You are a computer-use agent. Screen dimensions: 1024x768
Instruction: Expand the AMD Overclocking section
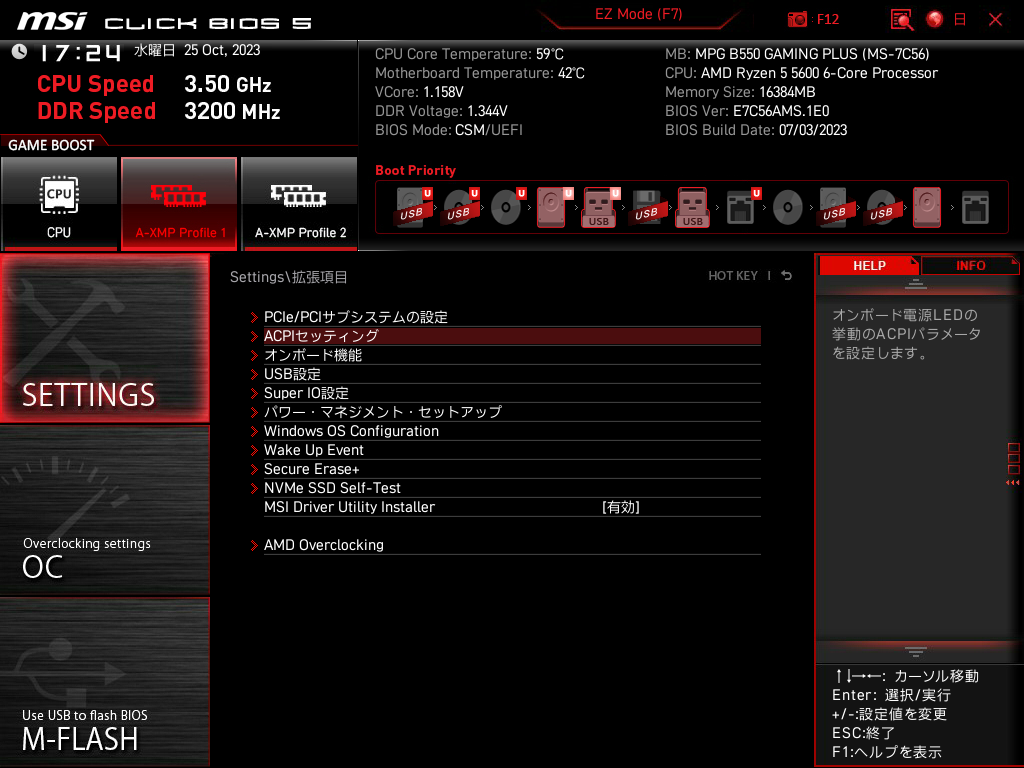click(325, 545)
